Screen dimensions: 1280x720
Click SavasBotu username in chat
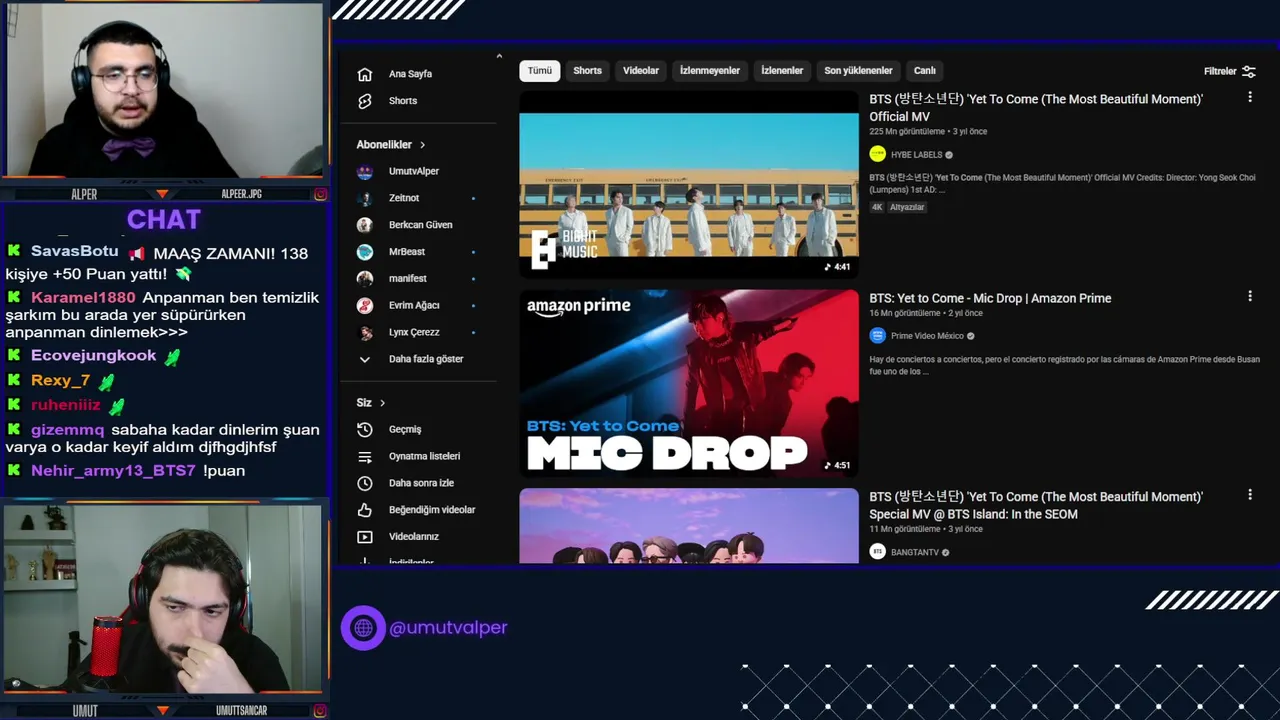pos(75,252)
